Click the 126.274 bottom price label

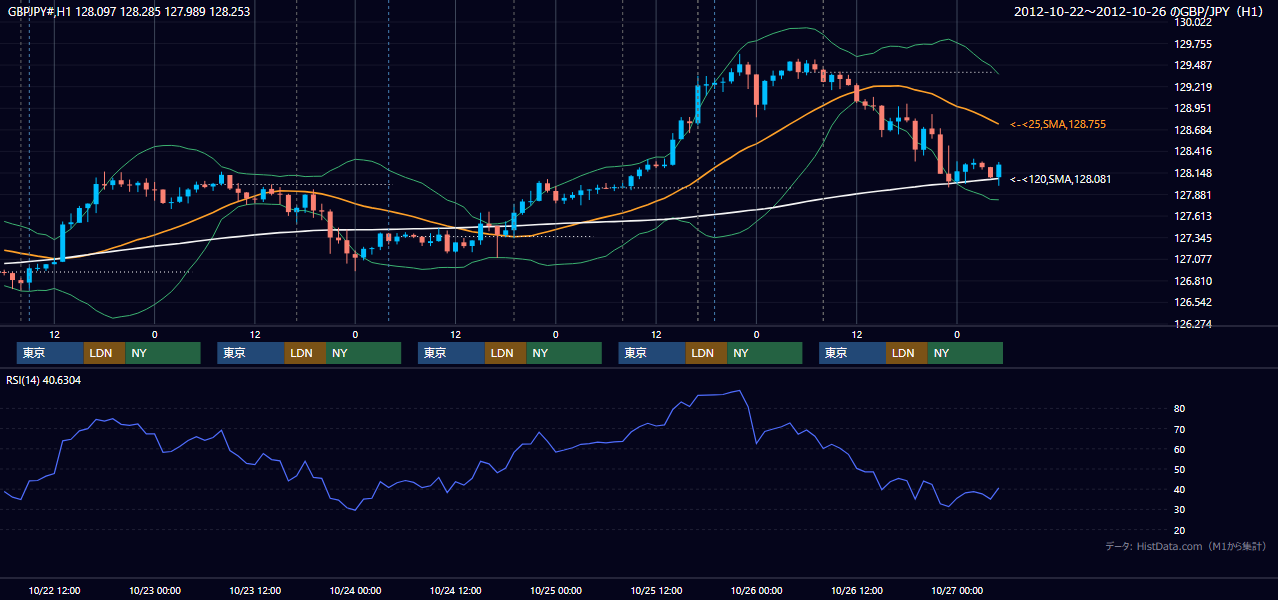1194,324
